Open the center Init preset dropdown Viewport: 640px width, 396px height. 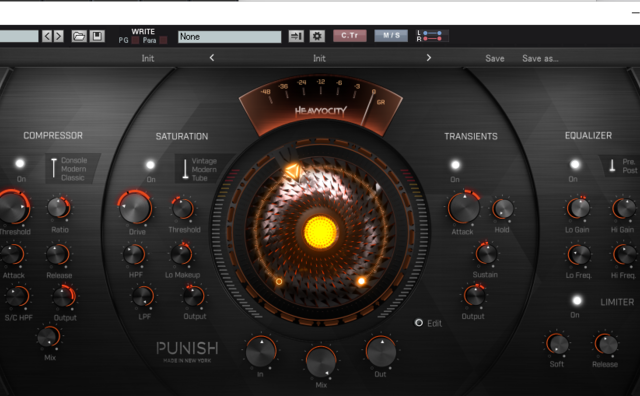click(x=319, y=58)
